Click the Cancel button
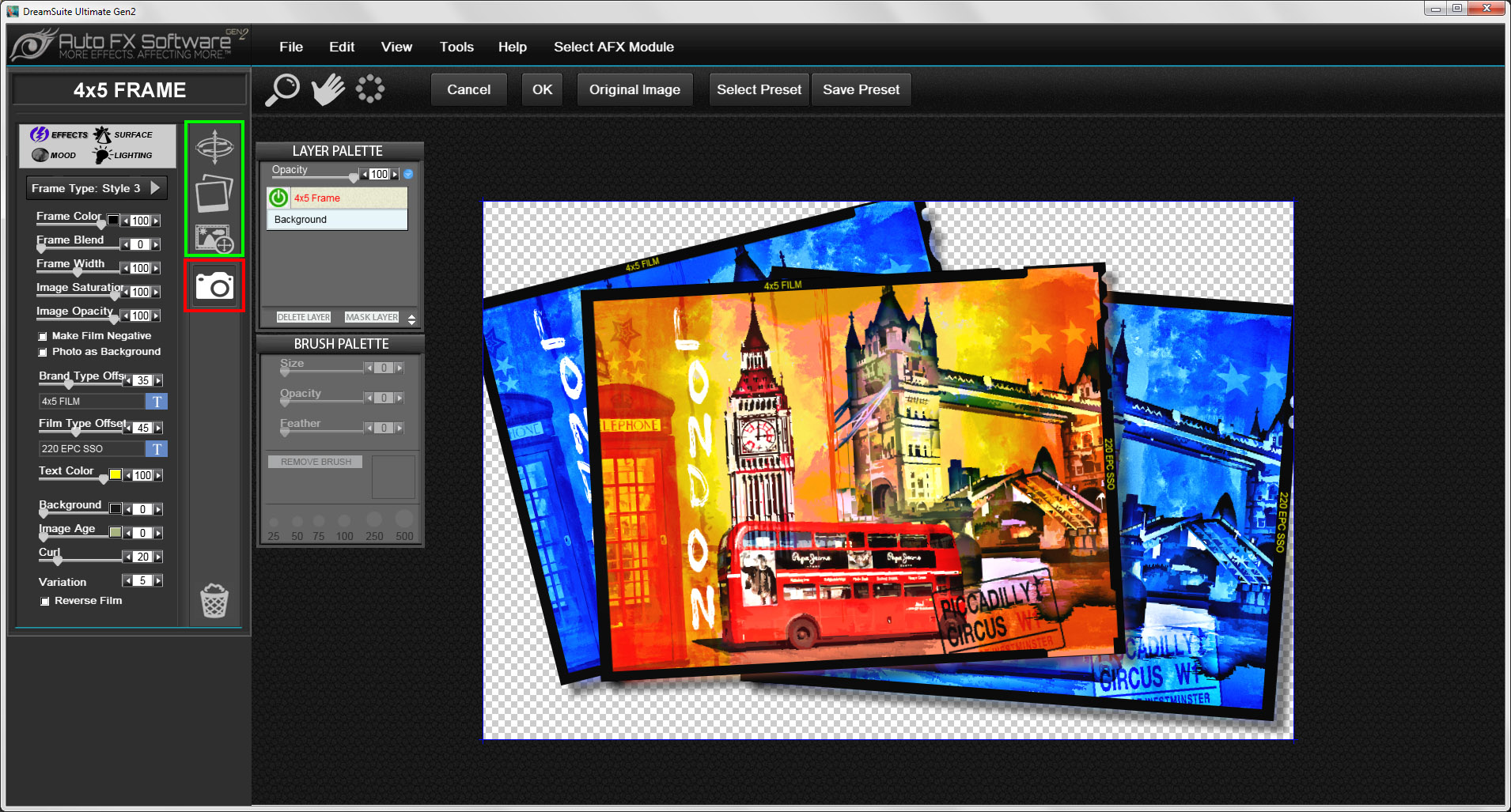This screenshot has height=812, width=1511. click(x=468, y=89)
